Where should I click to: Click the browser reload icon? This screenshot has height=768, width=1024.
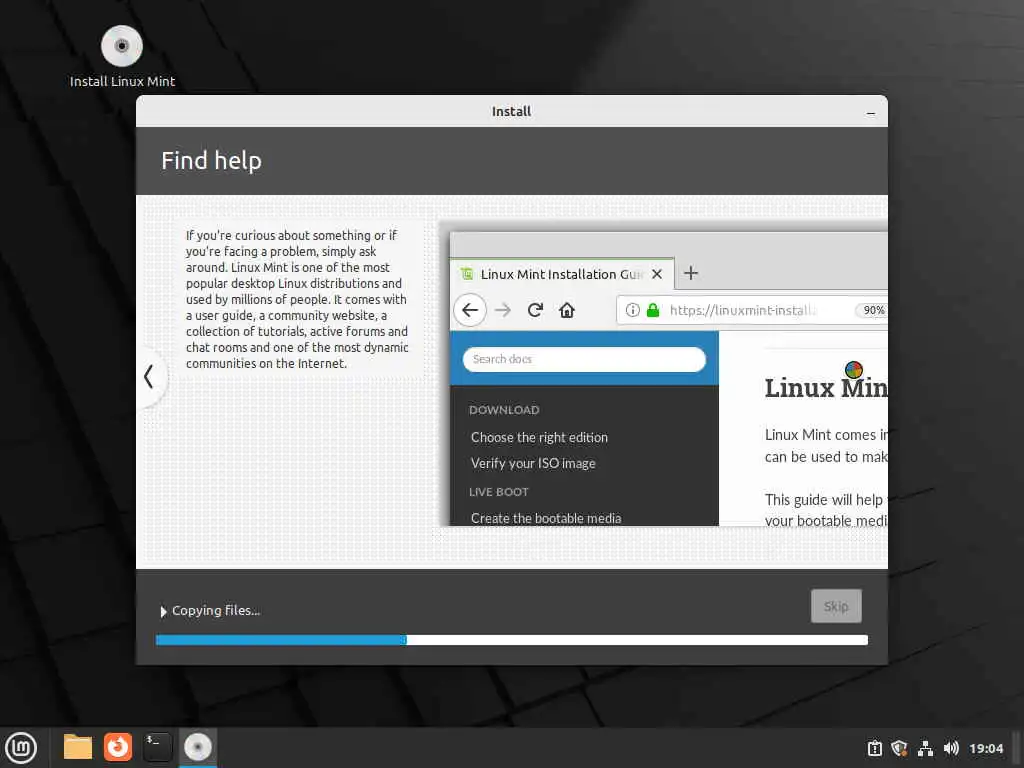click(x=536, y=310)
